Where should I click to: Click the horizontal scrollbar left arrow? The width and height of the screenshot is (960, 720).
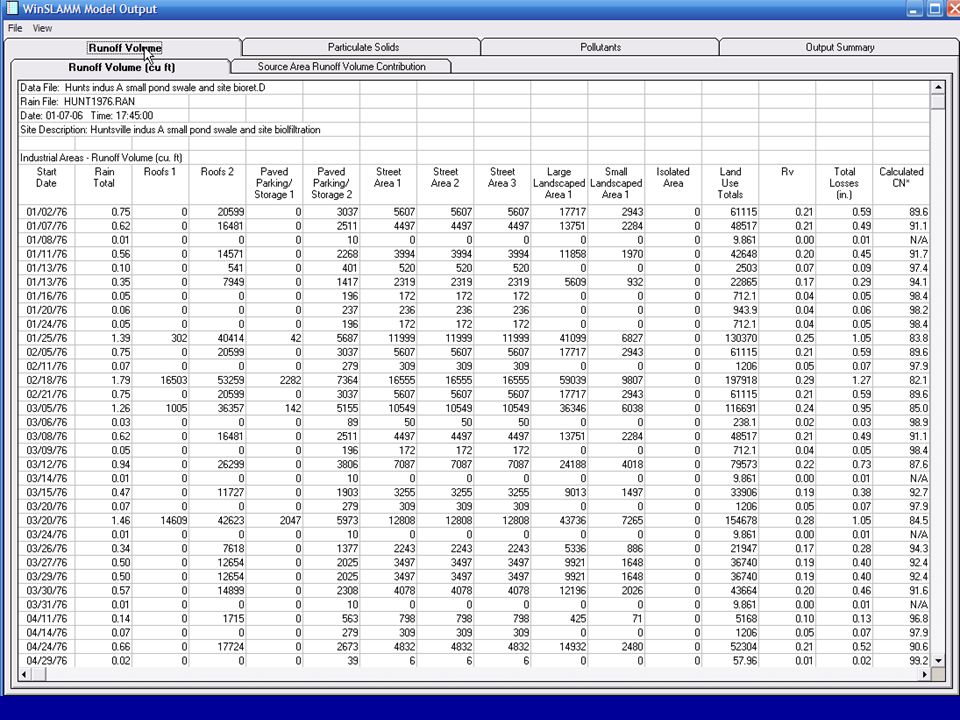24,674
